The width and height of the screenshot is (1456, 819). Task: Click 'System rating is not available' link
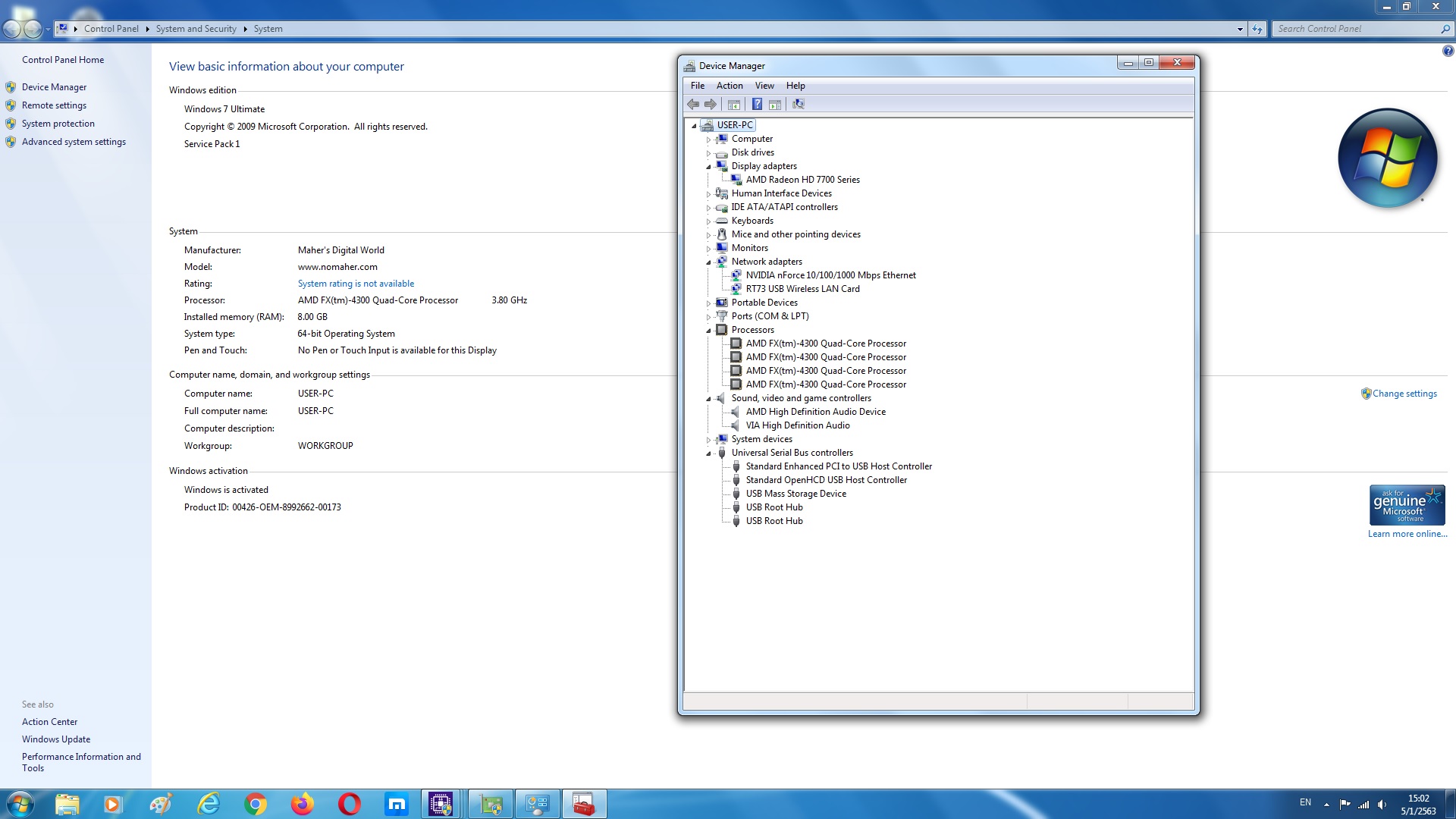356,284
